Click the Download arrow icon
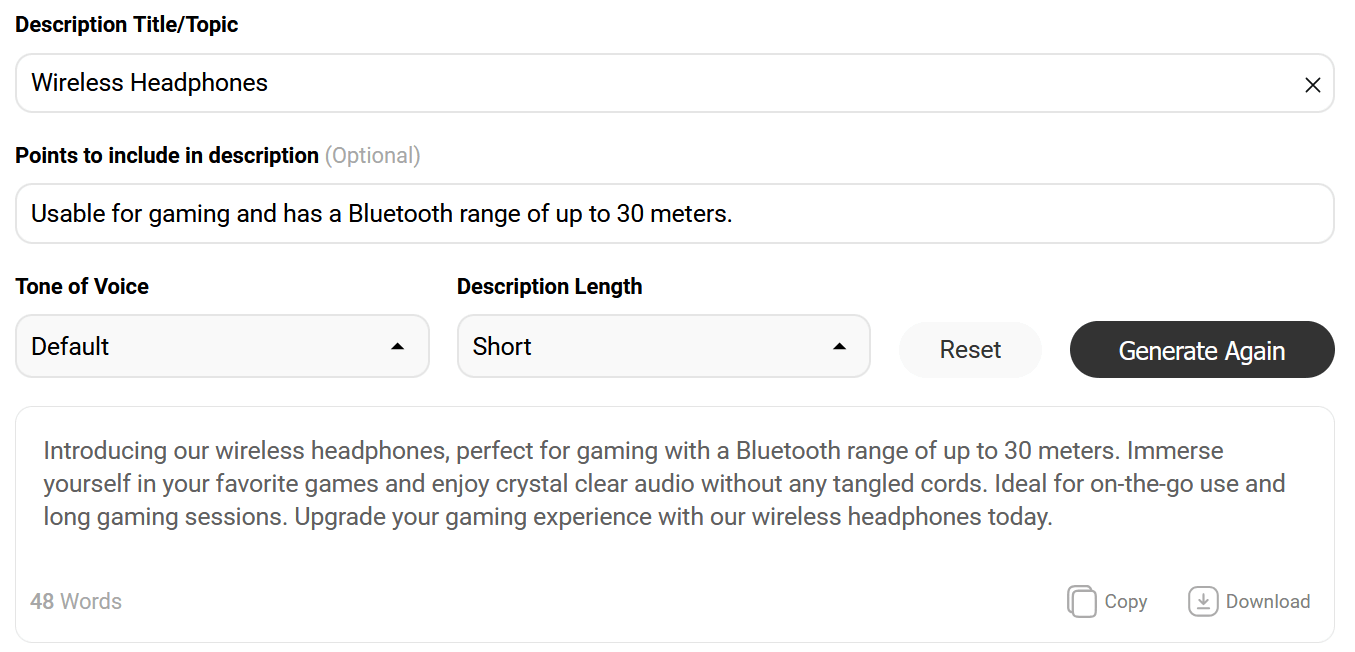 pos(1203,601)
